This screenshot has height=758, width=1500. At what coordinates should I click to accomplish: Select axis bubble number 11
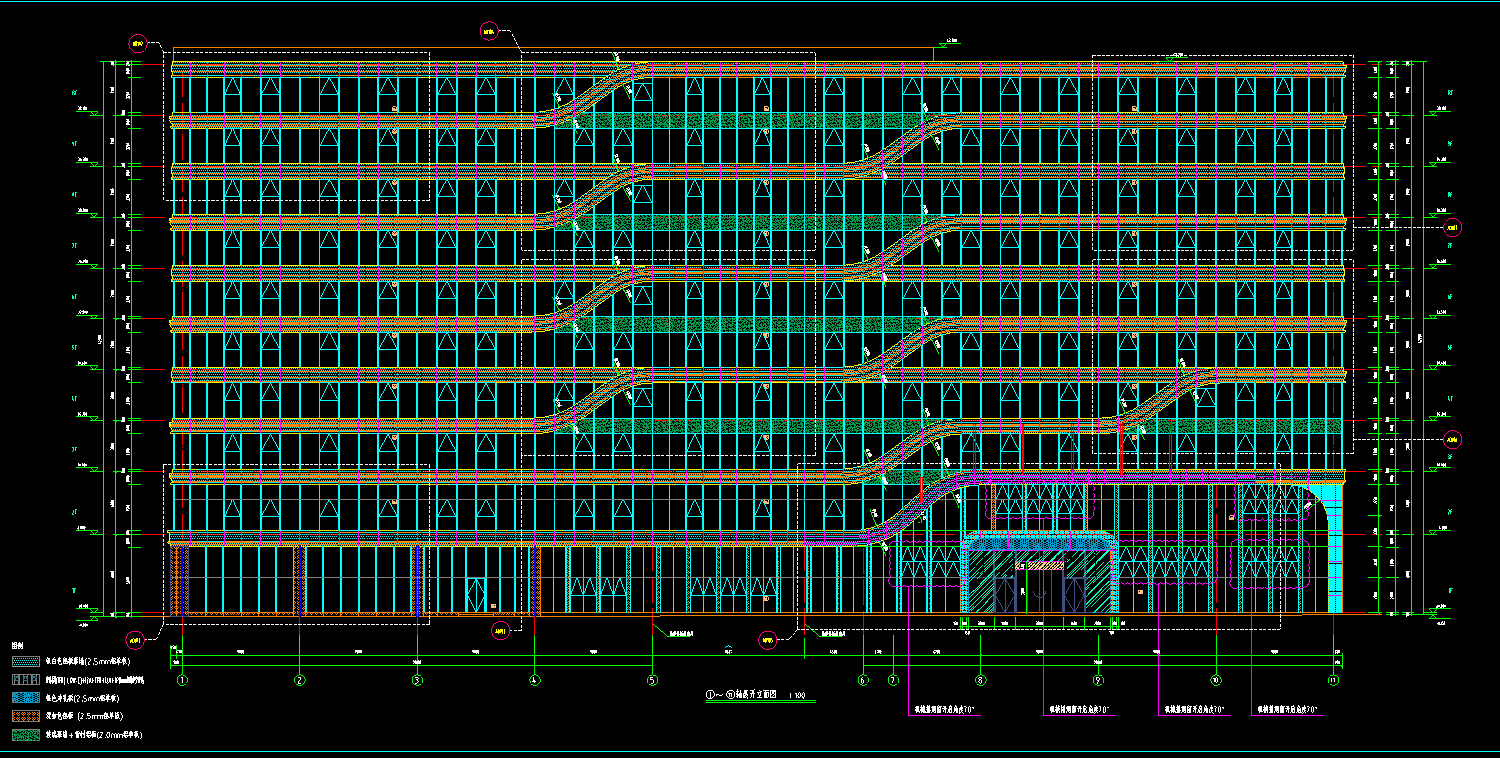click(1333, 680)
